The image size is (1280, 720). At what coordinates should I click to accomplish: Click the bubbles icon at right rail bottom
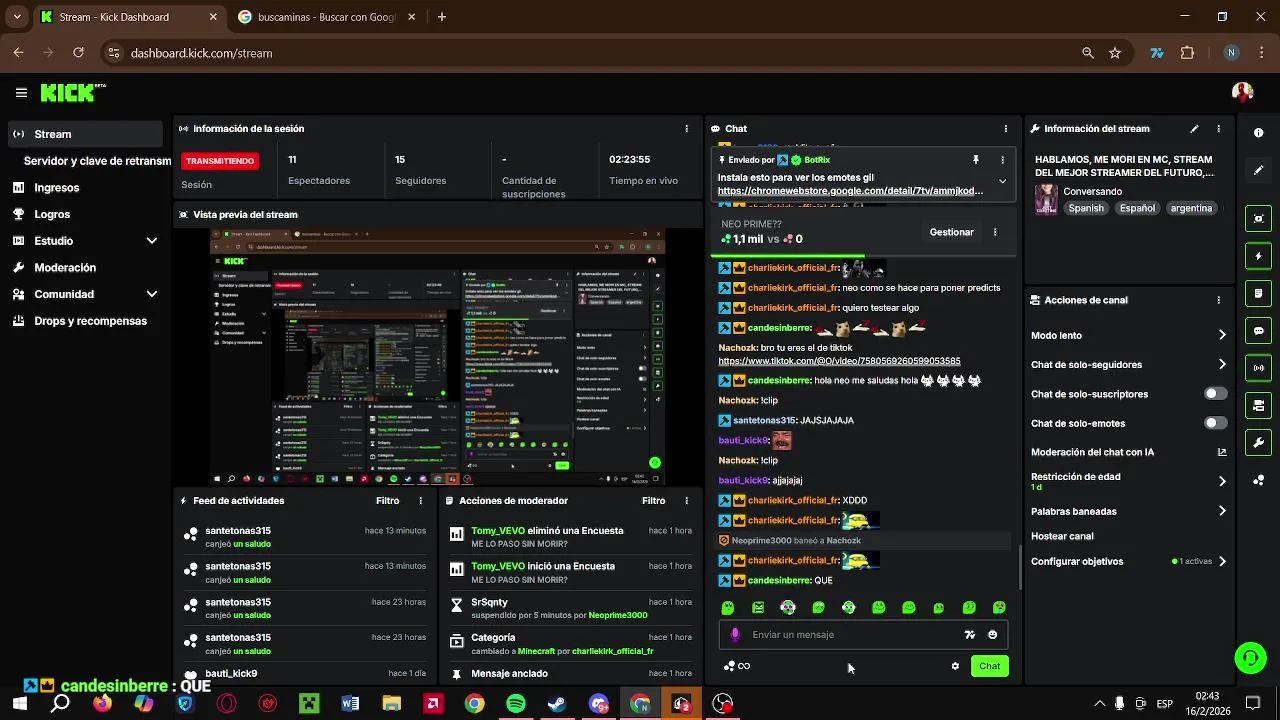point(1258,481)
